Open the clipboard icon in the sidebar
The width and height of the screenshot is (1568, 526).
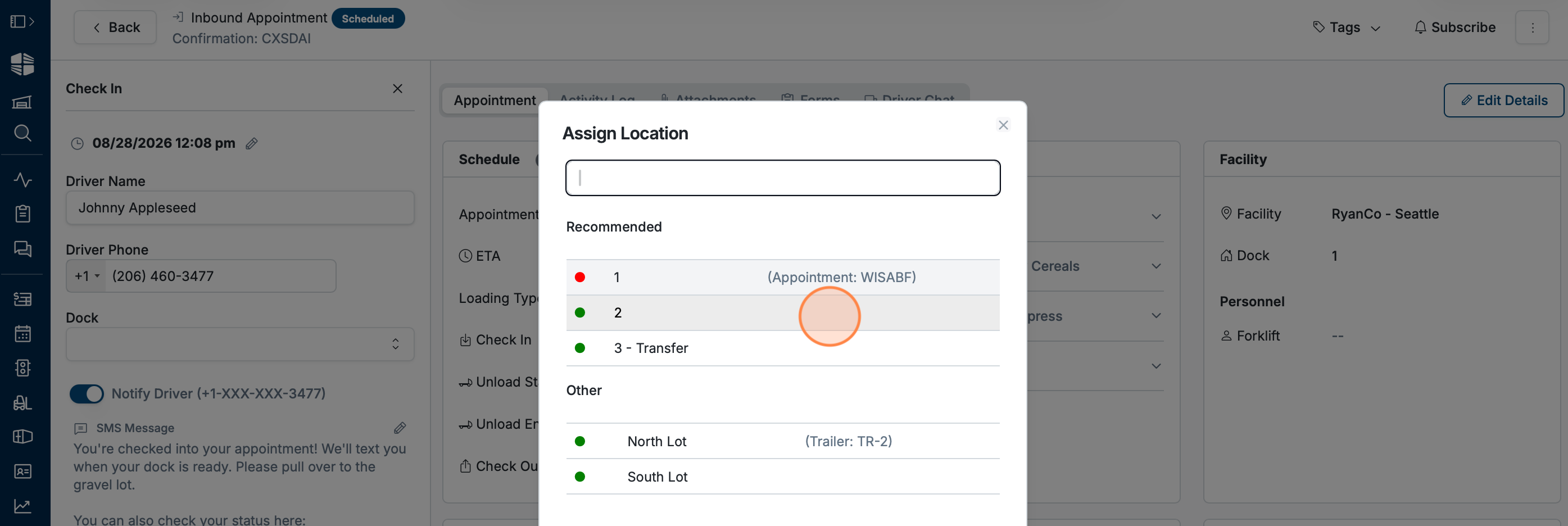pyautogui.click(x=22, y=214)
